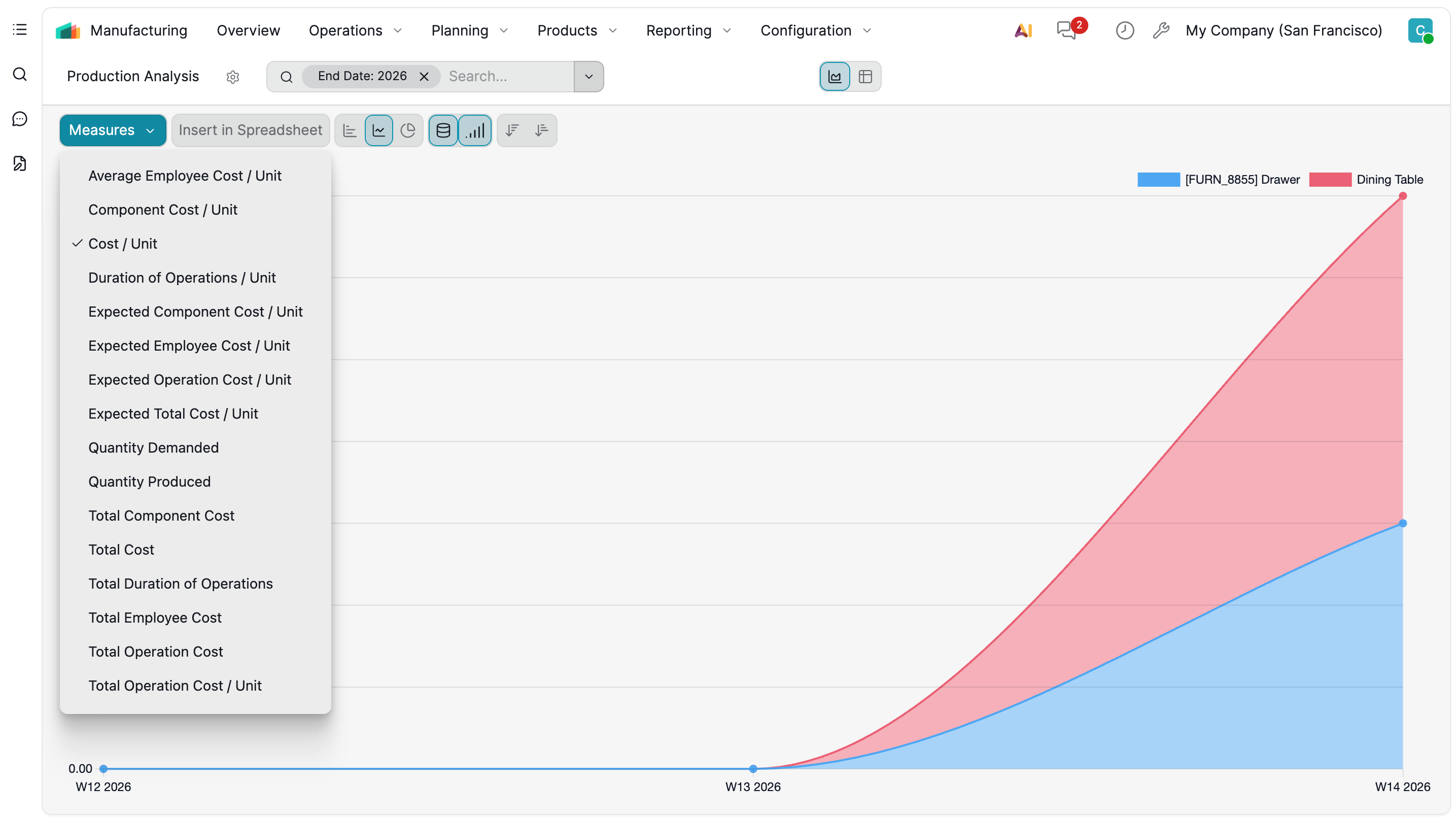Switch to bar chart view
The width and height of the screenshot is (1456, 819).
tap(350, 130)
